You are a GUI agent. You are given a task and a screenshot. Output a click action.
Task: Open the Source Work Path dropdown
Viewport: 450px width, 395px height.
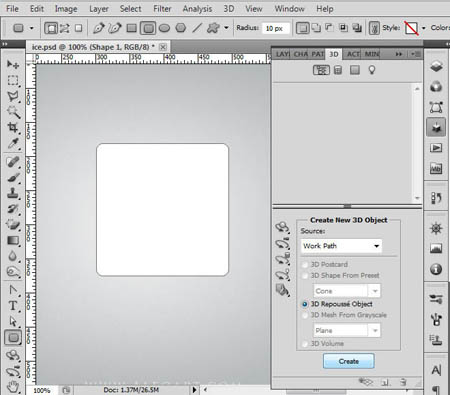click(341, 246)
